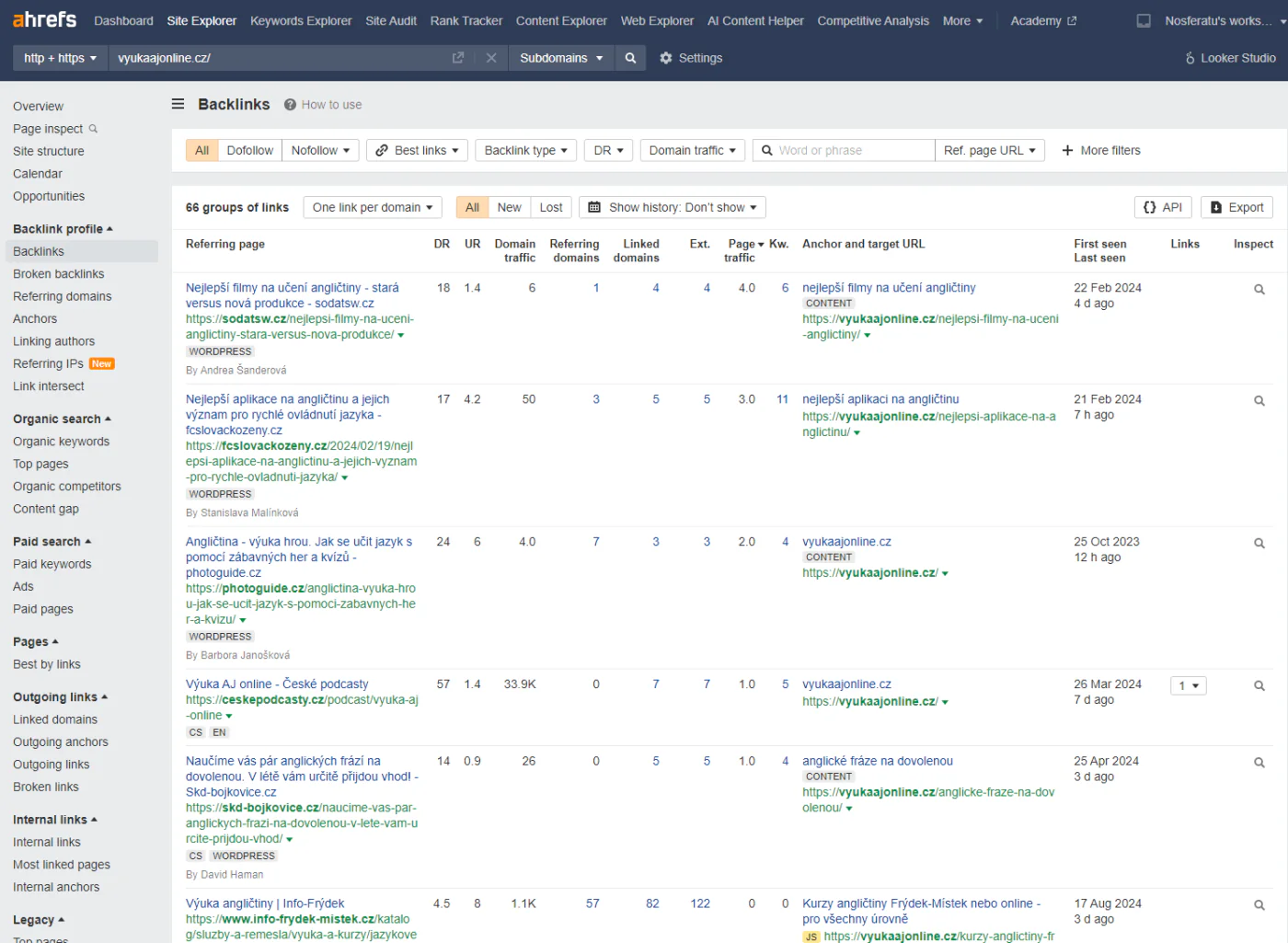Image resolution: width=1288 pixels, height=943 pixels.
Task: Open Academy external link
Action: (x=1043, y=20)
